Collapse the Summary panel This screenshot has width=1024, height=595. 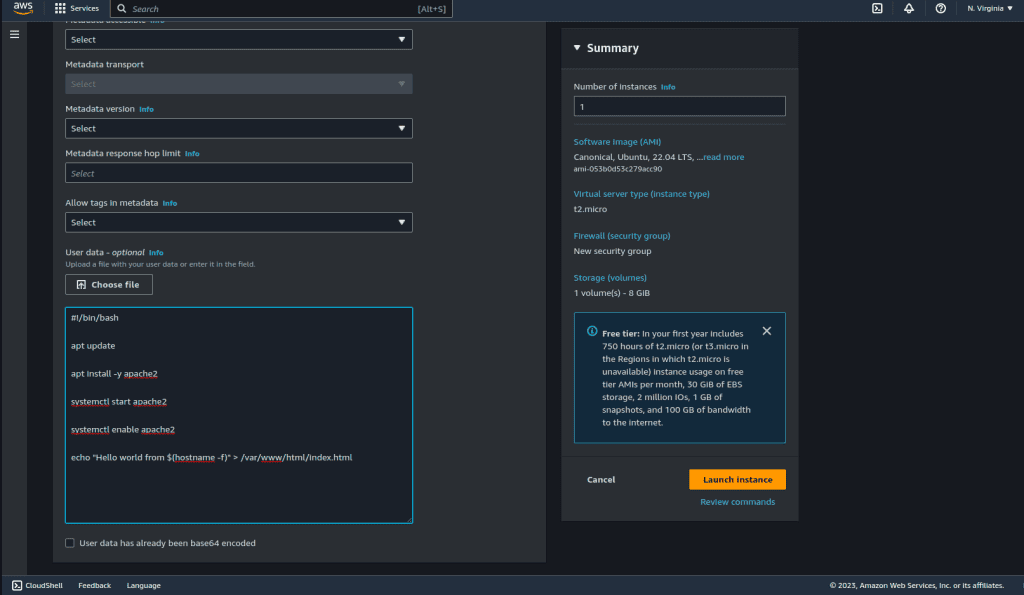[577, 48]
